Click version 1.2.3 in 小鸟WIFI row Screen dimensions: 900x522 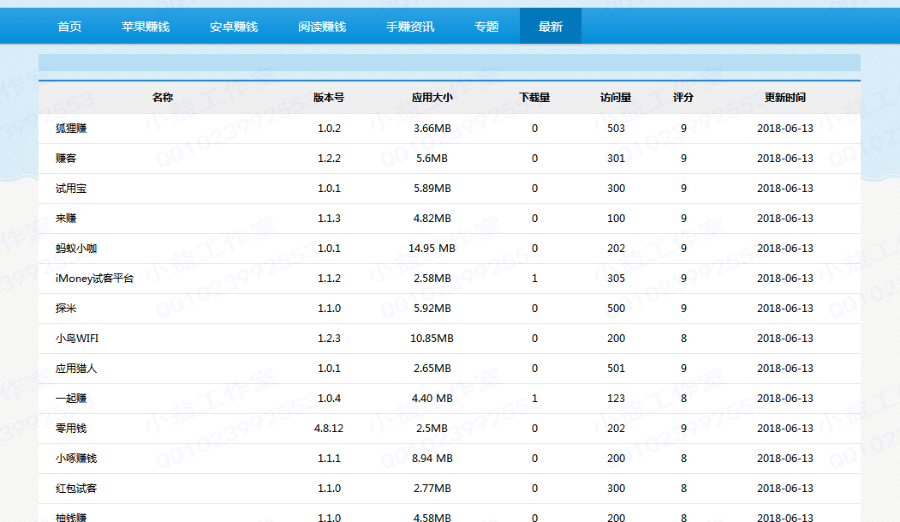pos(329,338)
